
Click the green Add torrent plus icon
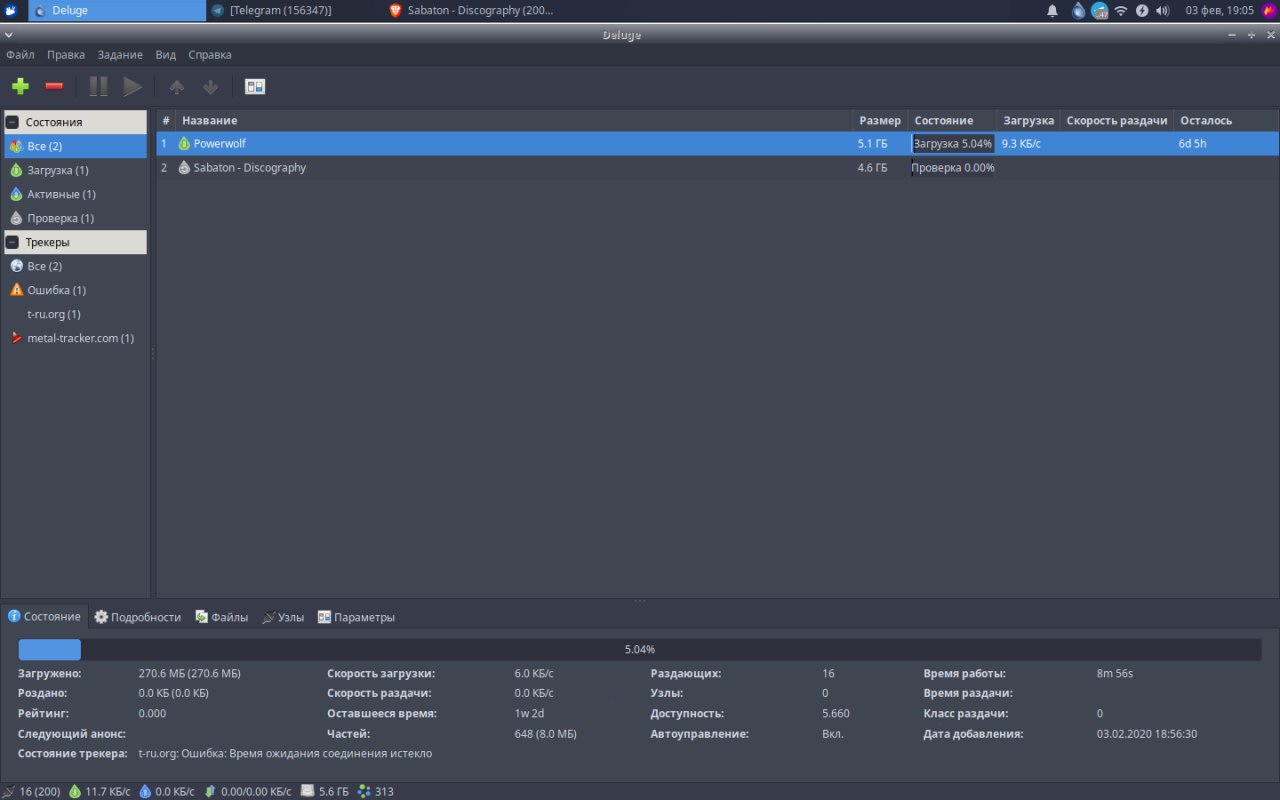(20, 87)
